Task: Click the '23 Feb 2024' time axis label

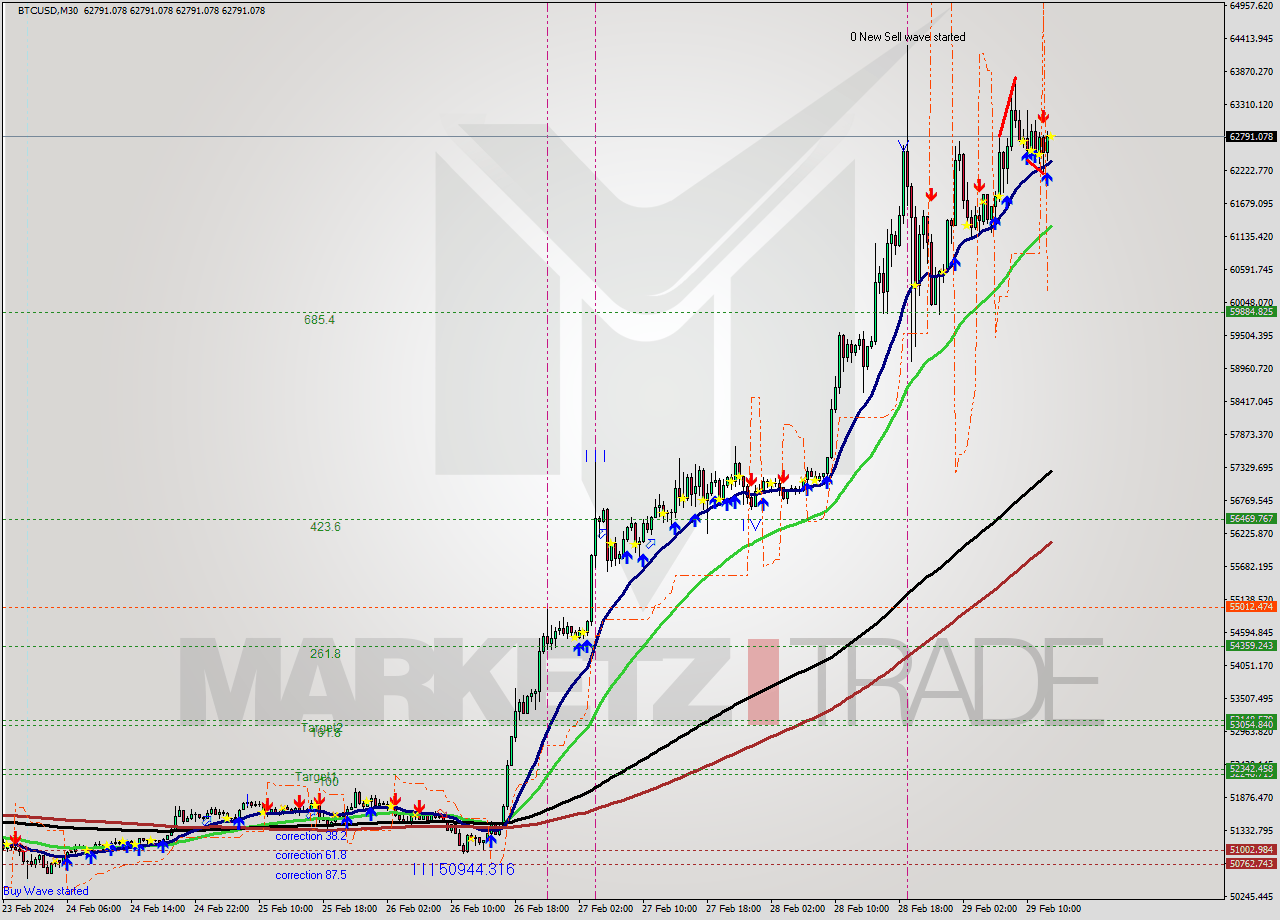Action: (30, 909)
